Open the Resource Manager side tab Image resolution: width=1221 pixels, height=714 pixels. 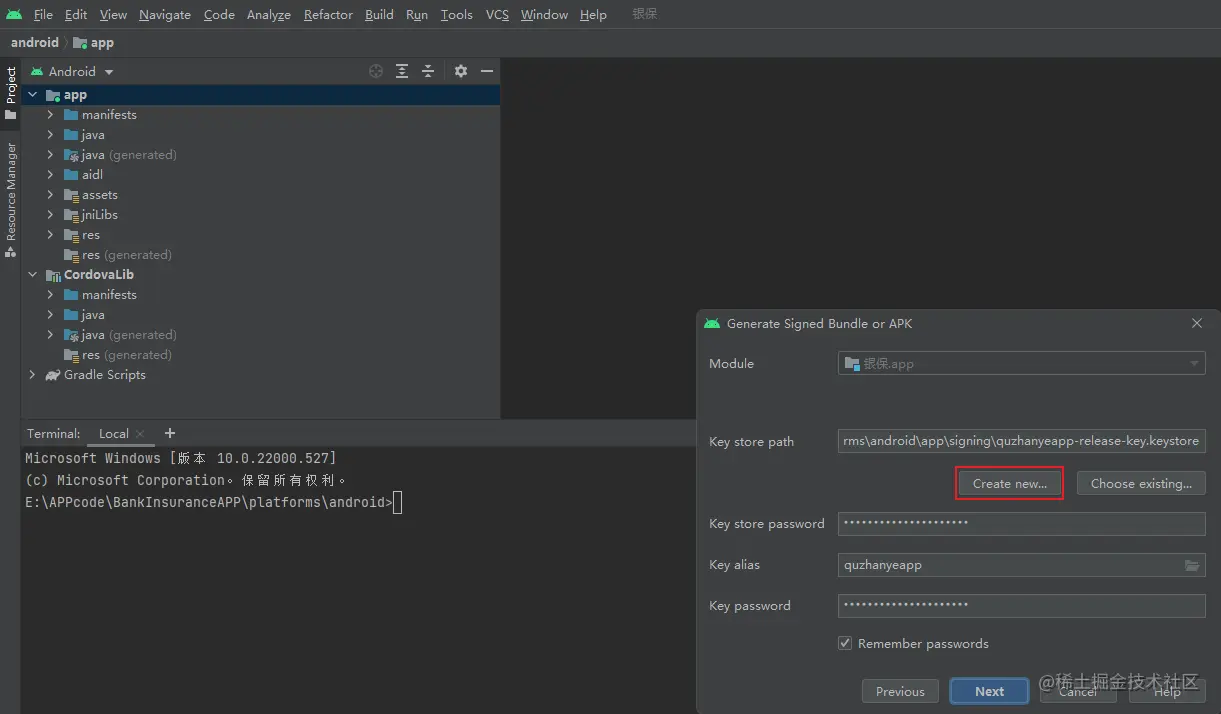(x=11, y=200)
